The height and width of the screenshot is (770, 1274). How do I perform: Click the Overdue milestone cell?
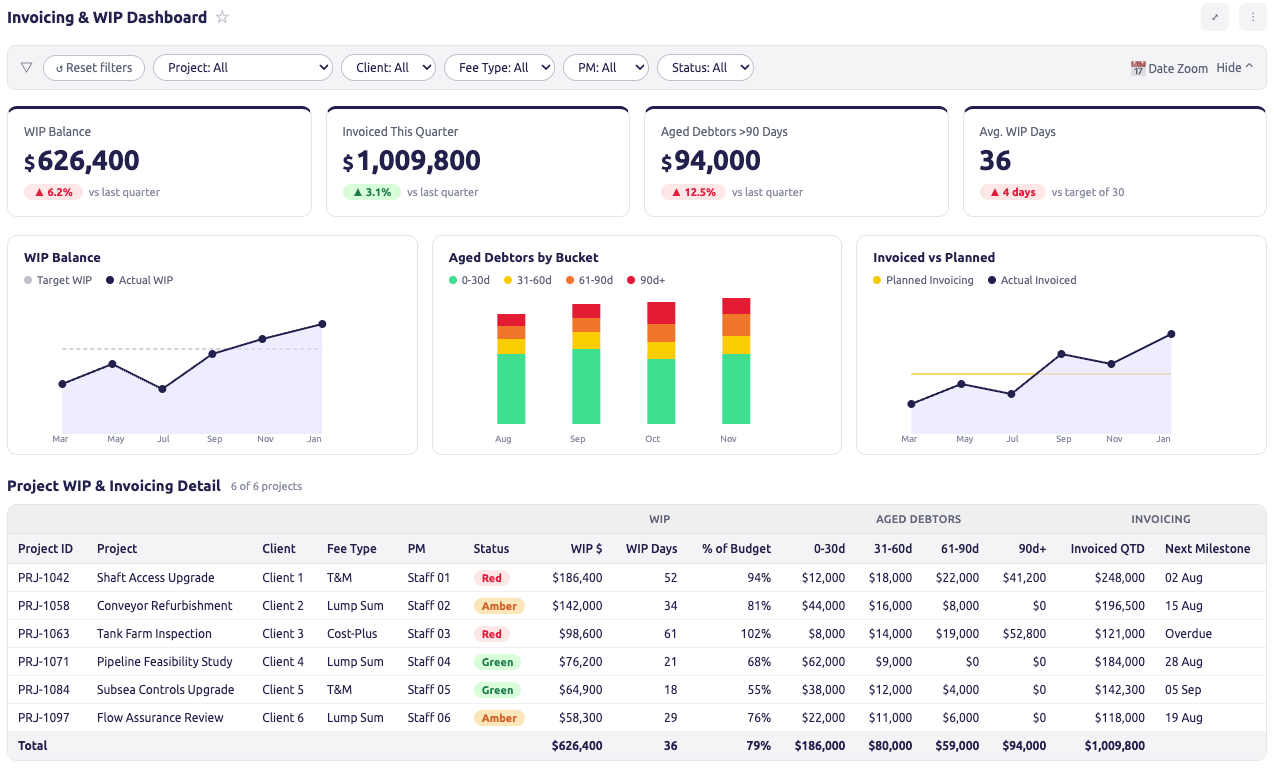tap(1188, 634)
